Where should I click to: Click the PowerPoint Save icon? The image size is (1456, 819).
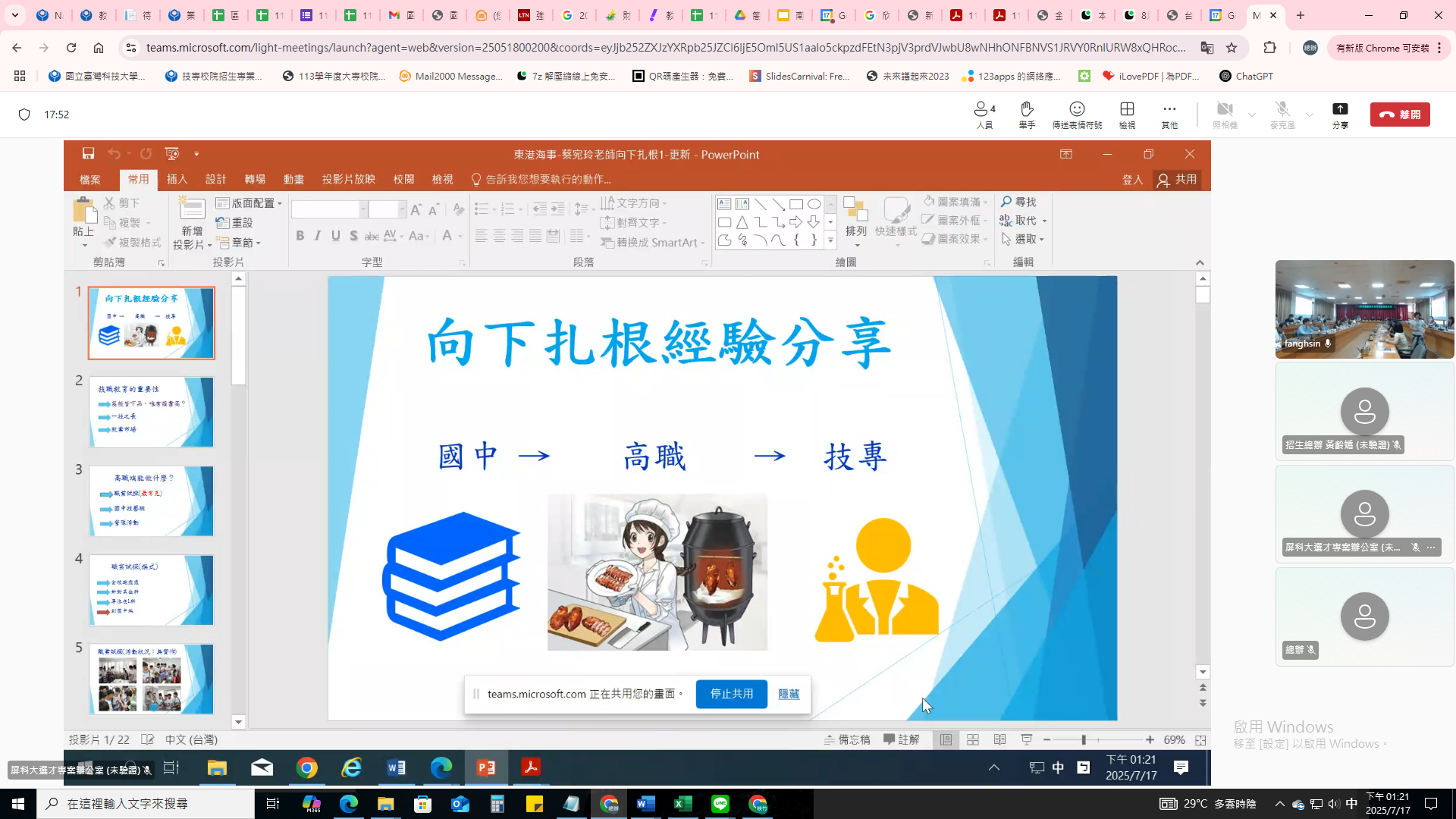[88, 154]
